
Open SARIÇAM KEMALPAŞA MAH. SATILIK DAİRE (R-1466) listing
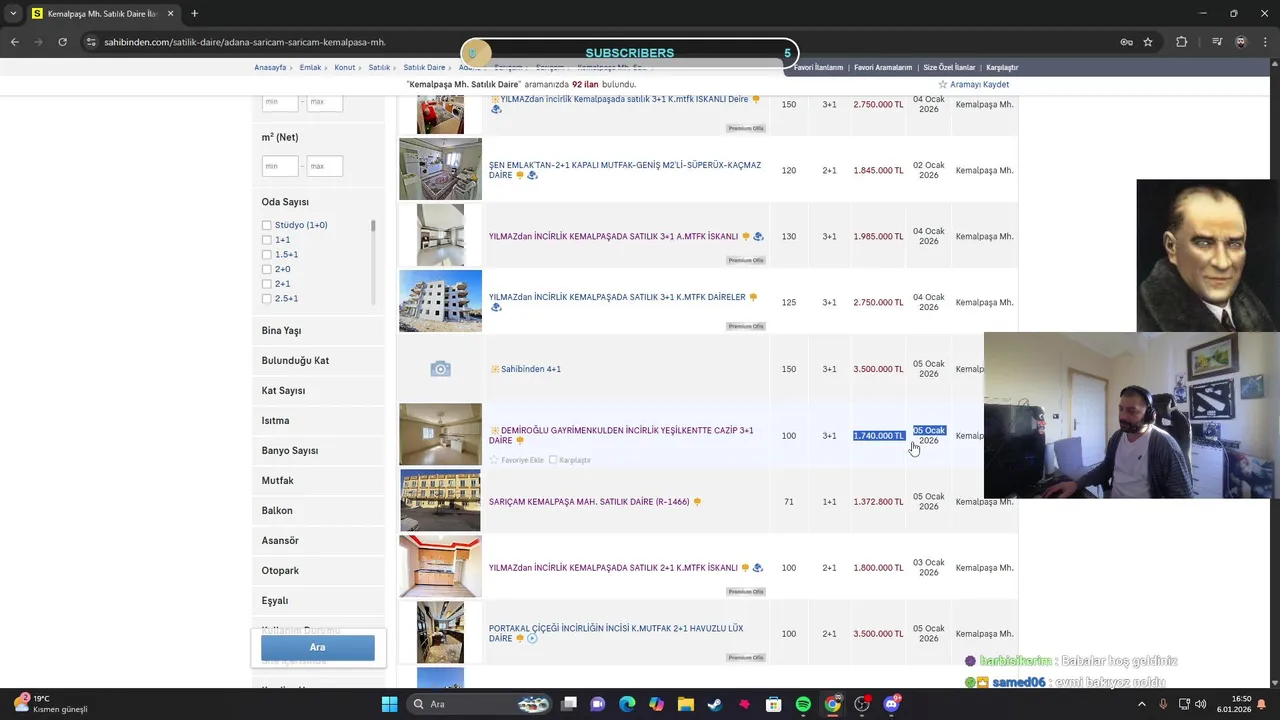589,502
